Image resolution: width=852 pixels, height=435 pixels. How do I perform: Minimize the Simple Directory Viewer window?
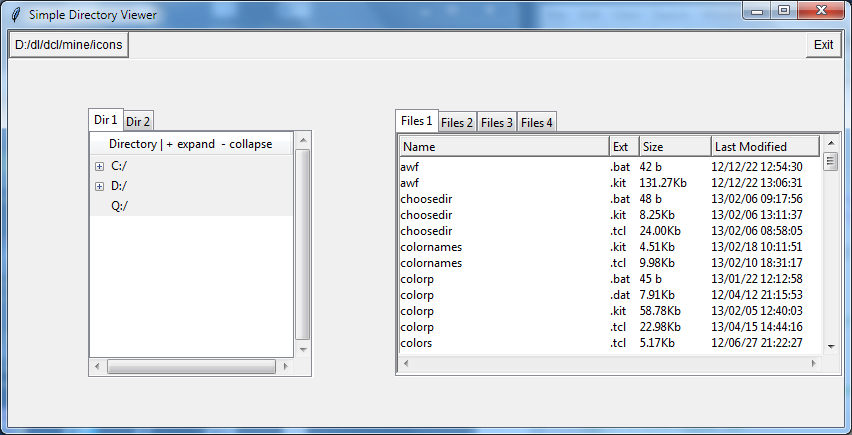click(x=757, y=10)
